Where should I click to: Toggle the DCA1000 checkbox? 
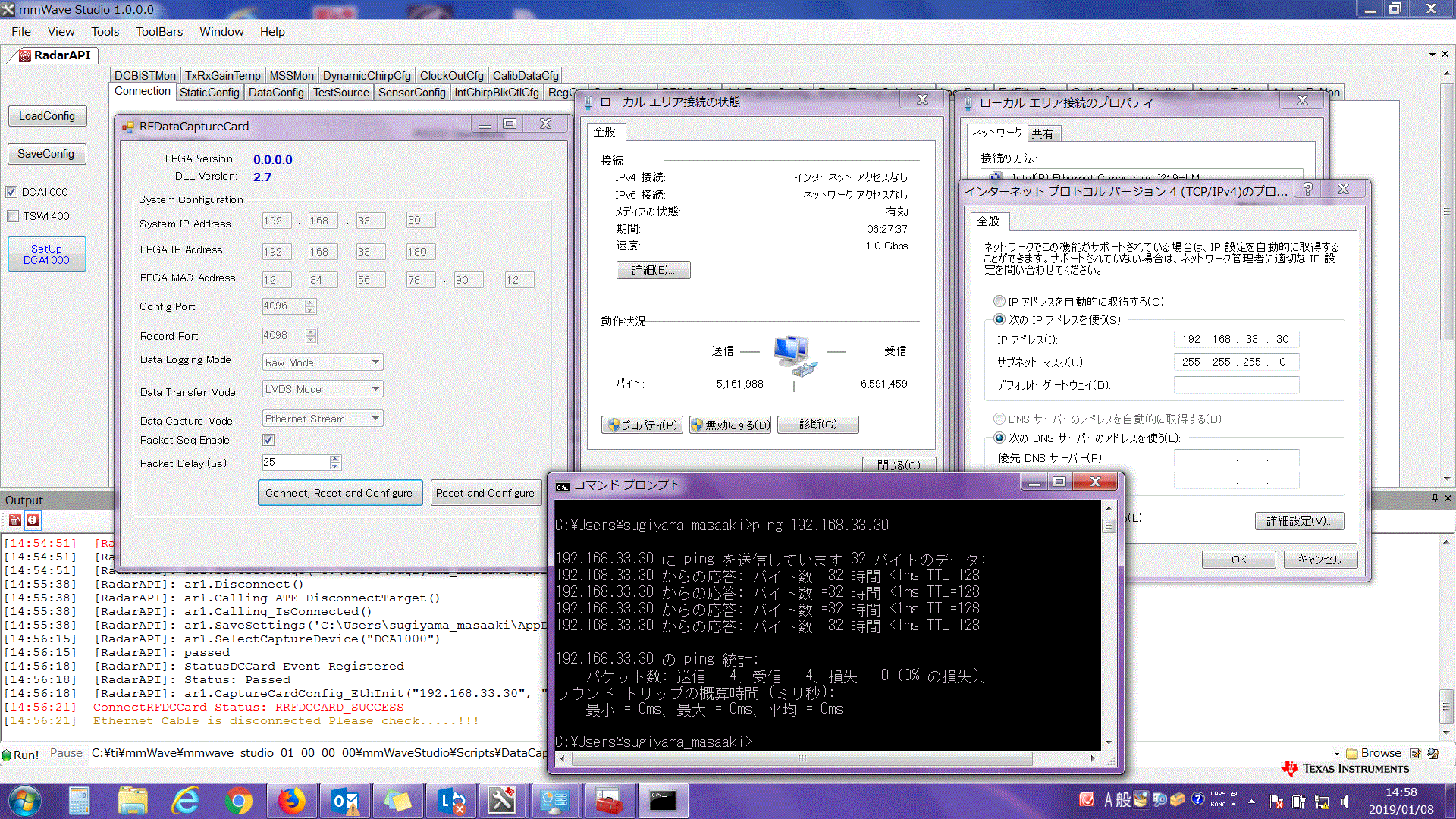point(11,192)
